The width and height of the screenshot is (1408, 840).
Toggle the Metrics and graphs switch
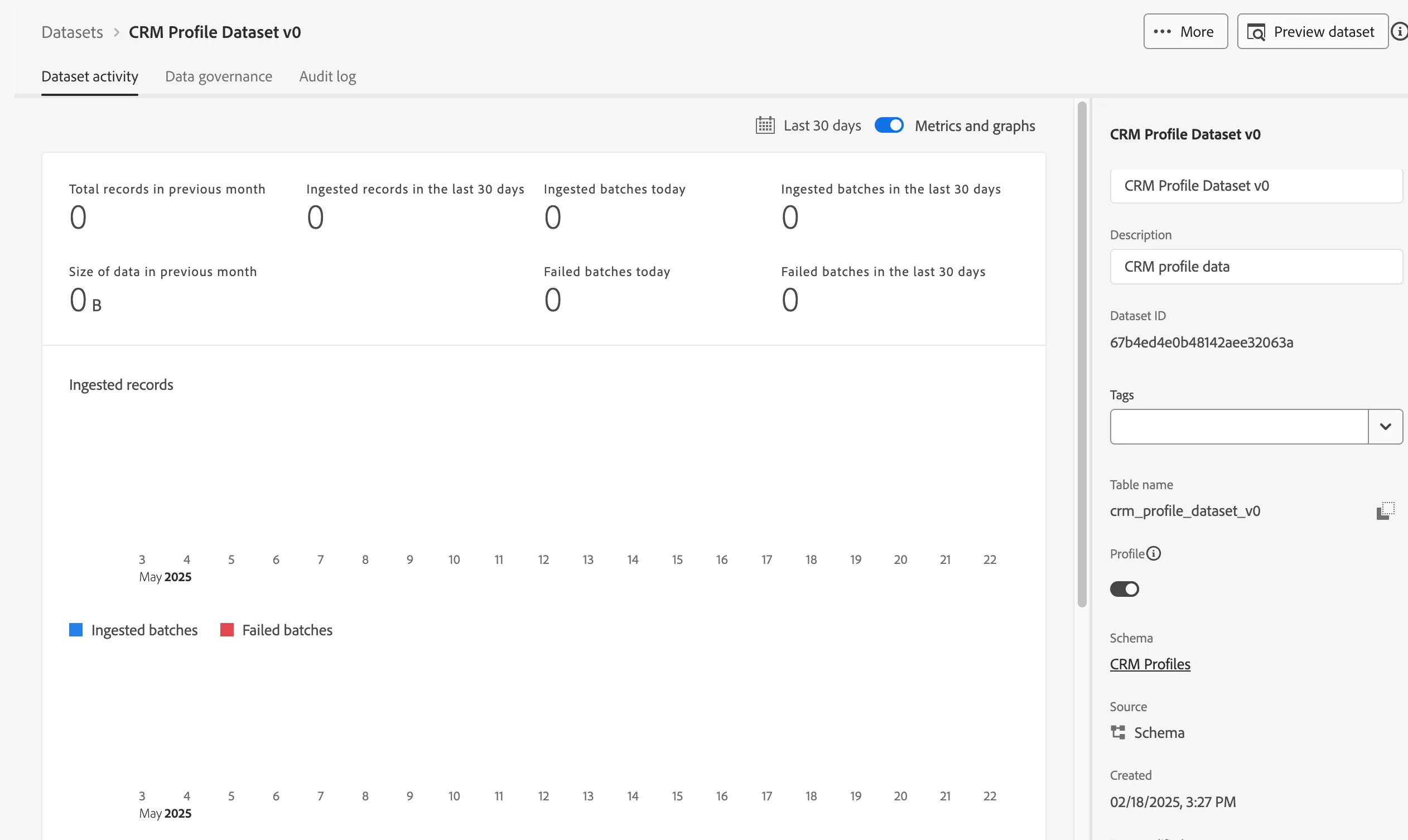click(x=889, y=125)
